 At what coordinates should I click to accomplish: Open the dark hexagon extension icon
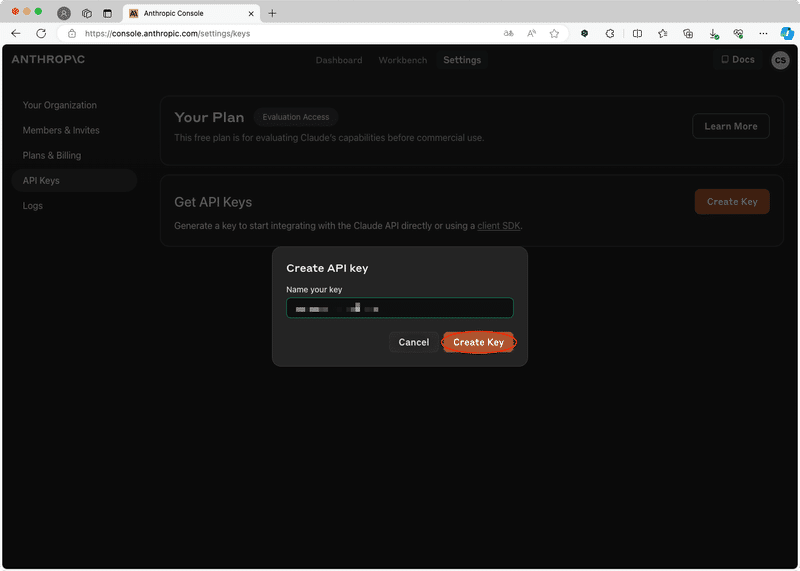tap(585, 34)
